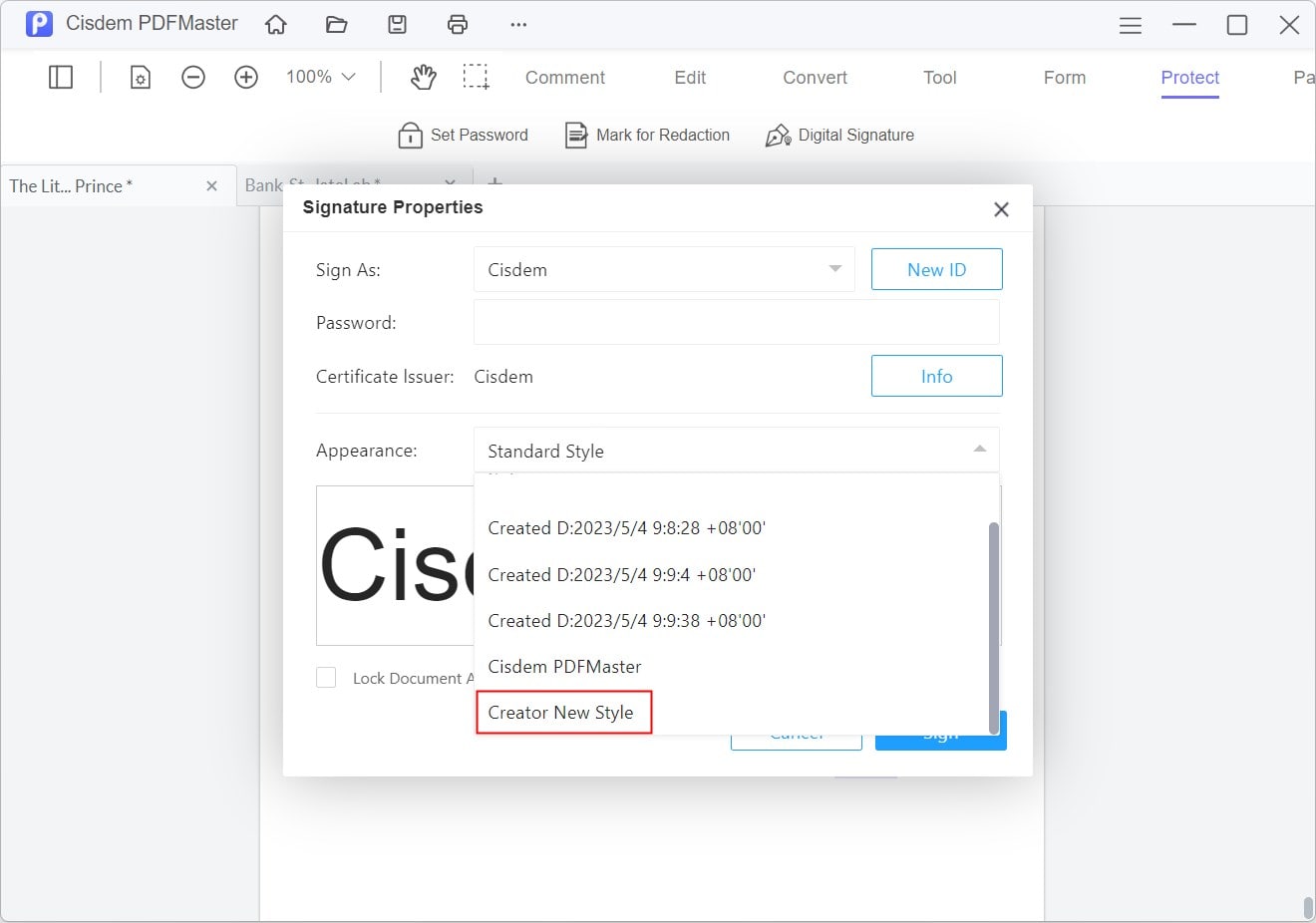Open file using the folder icon
The width and height of the screenshot is (1316, 923).
[x=336, y=24]
